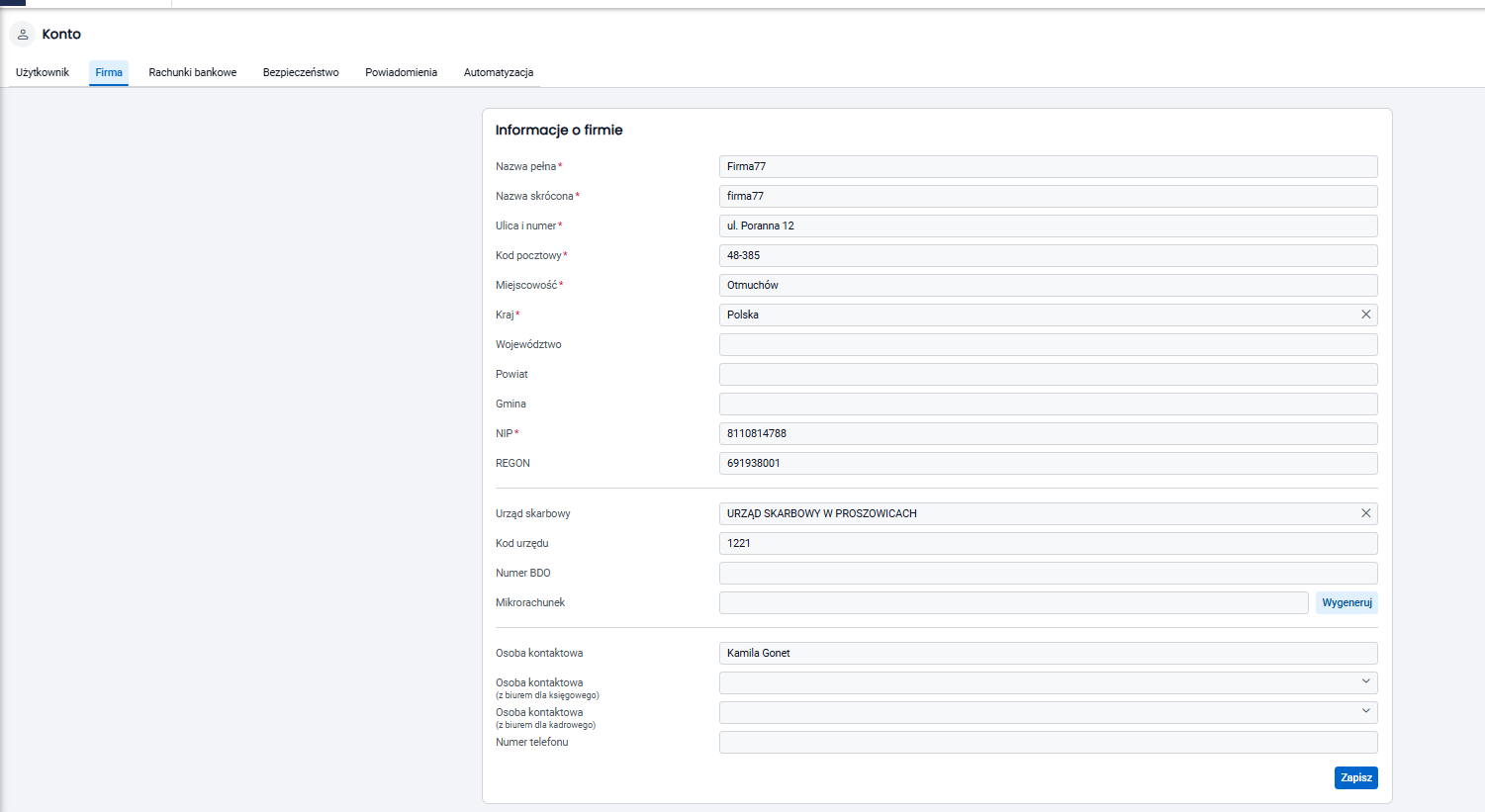Open the Rachunki bankowe tab
1485x812 pixels.
pos(193,72)
